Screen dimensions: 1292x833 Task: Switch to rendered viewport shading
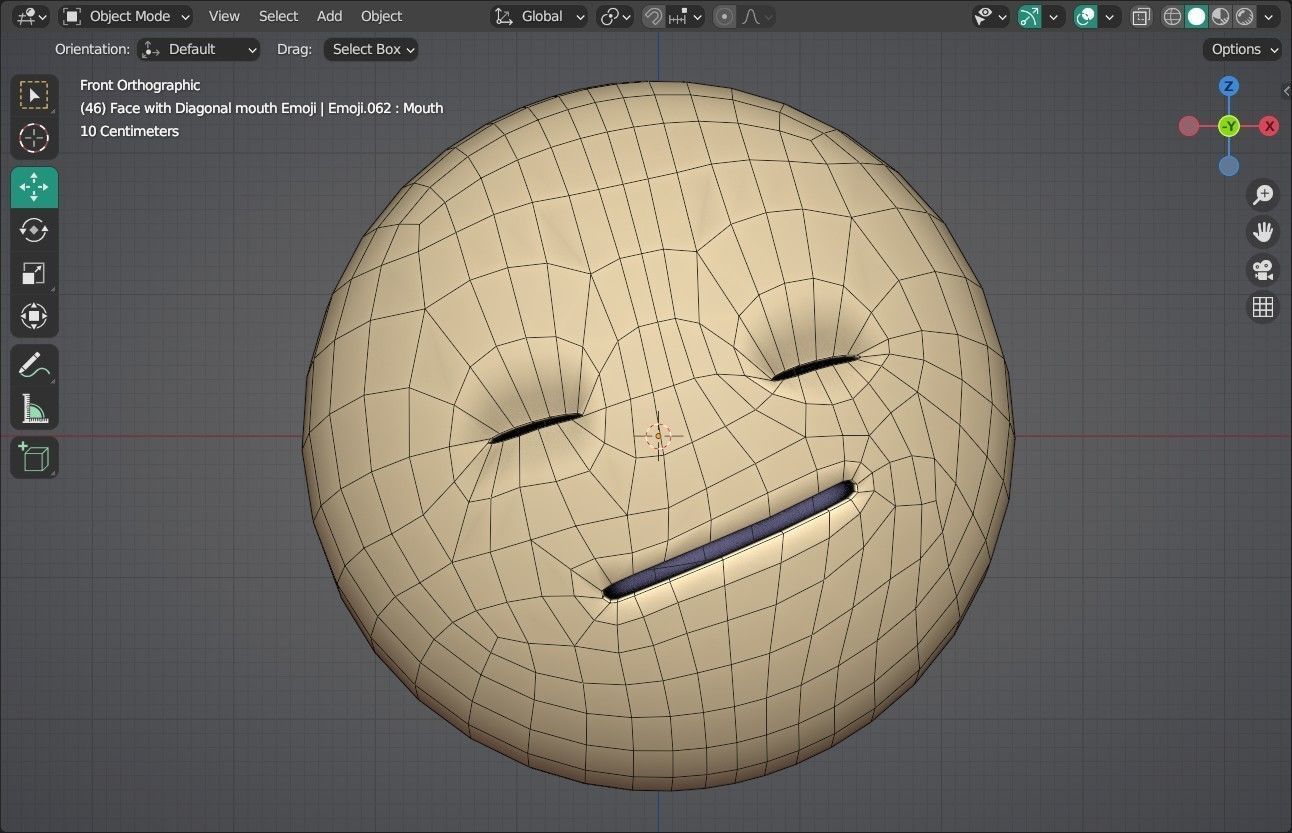click(x=1244, y=16)
